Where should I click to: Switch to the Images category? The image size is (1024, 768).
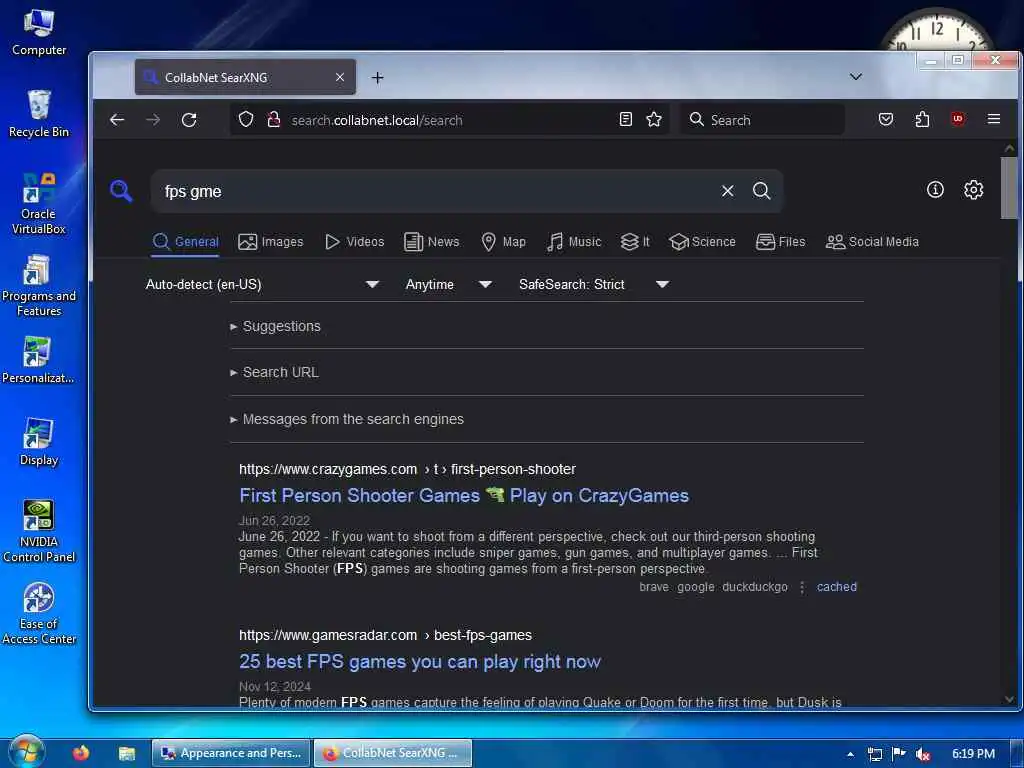point(270,242)
